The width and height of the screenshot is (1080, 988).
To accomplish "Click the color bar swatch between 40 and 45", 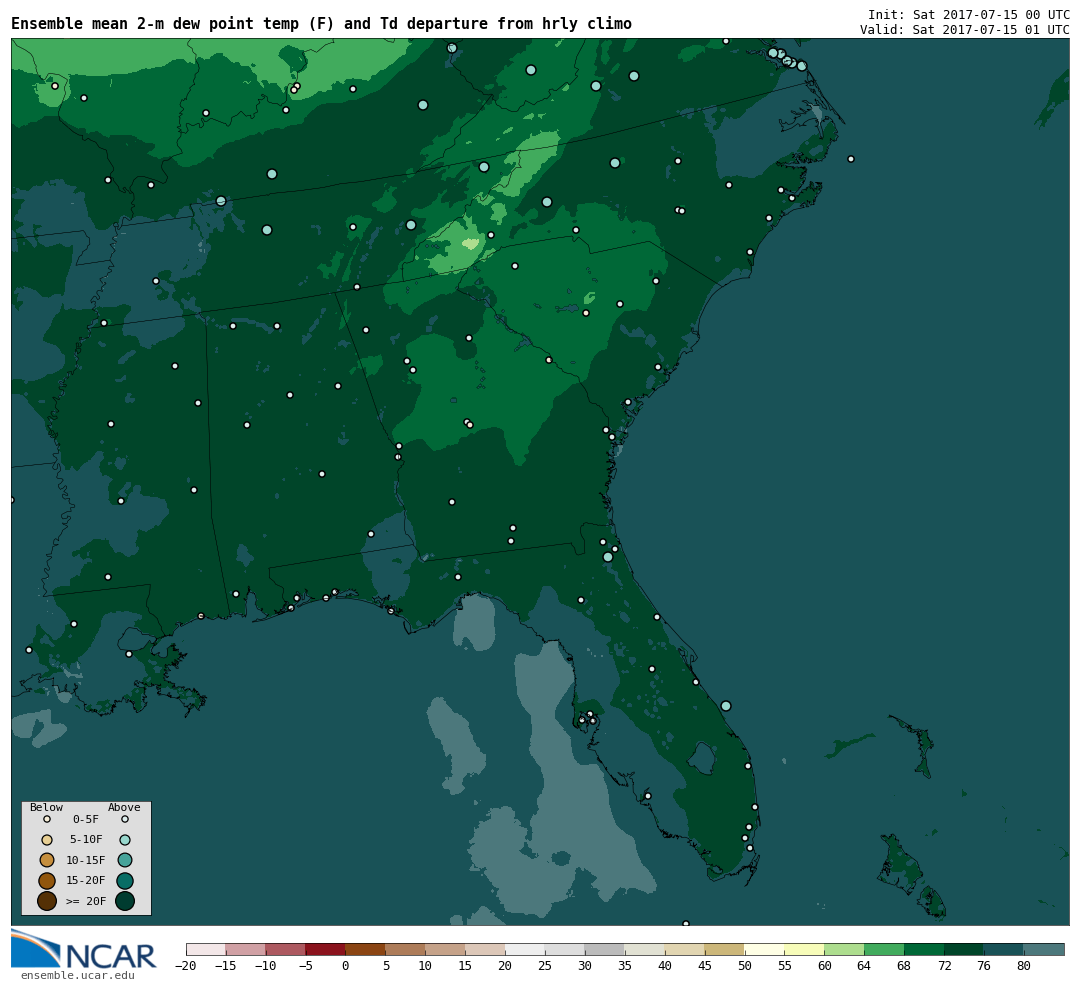I will tap(685, 949).
